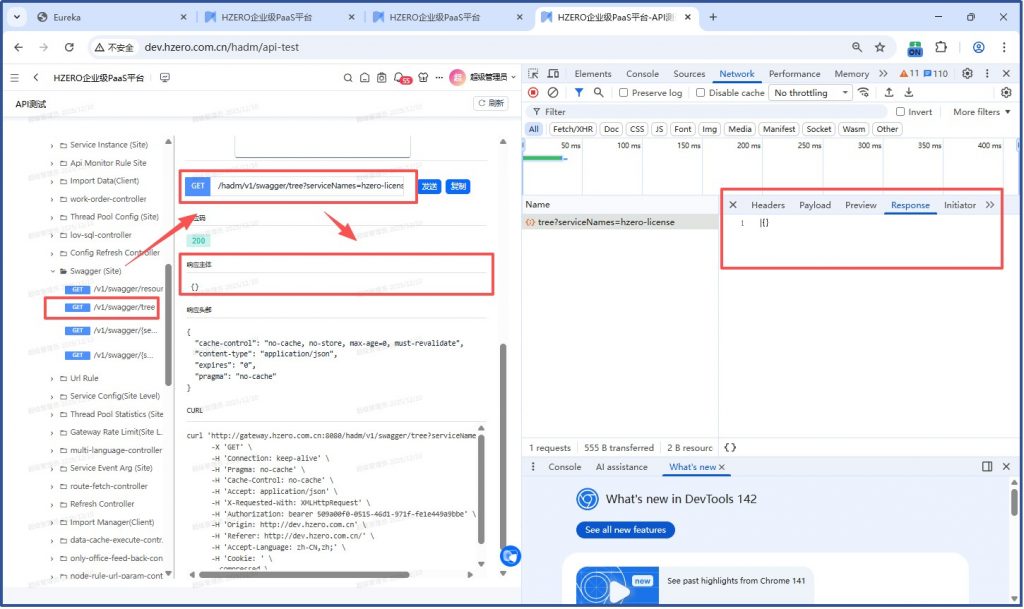Open the No throttling dropdown
Image resolution: width=1024 pixels, height=609 pixels.
[810, 93]
